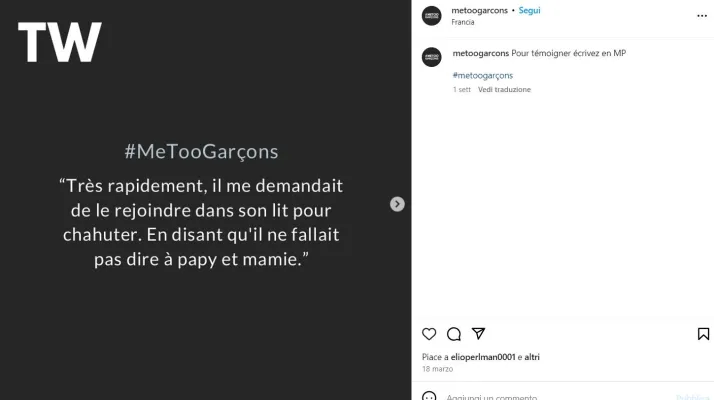
Task: Go to next carousel slide arrow
Action: (397, 204)
